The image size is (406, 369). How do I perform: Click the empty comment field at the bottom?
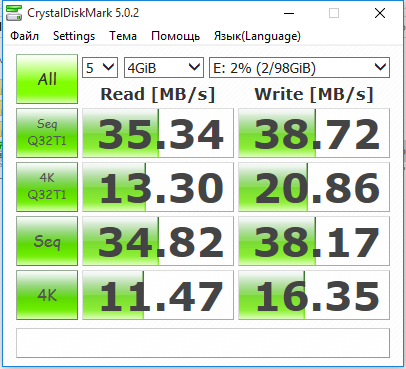pyautogui.click(x=203, y=343)
